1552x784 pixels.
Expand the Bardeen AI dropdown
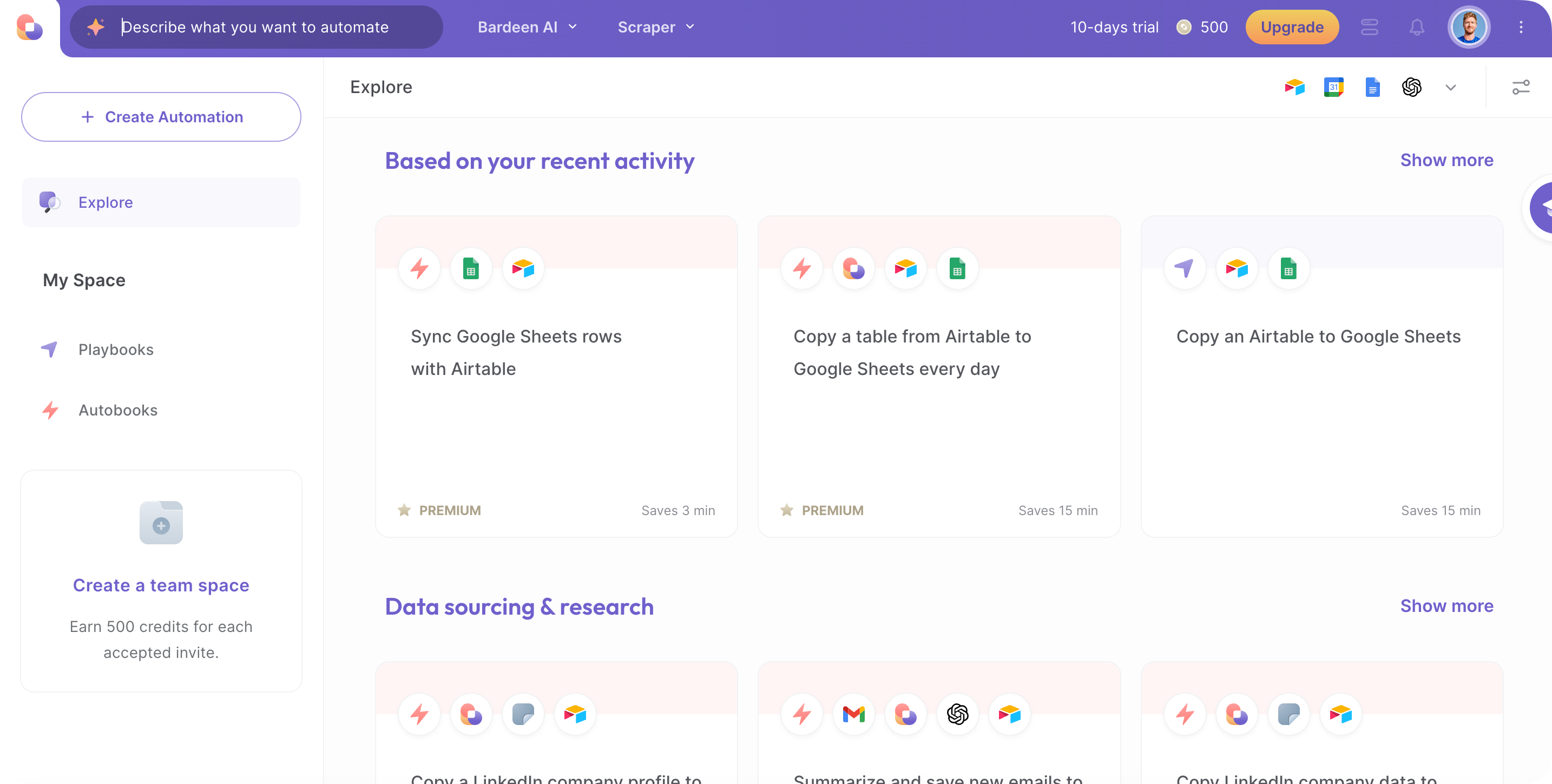click(x=527, y=27)
